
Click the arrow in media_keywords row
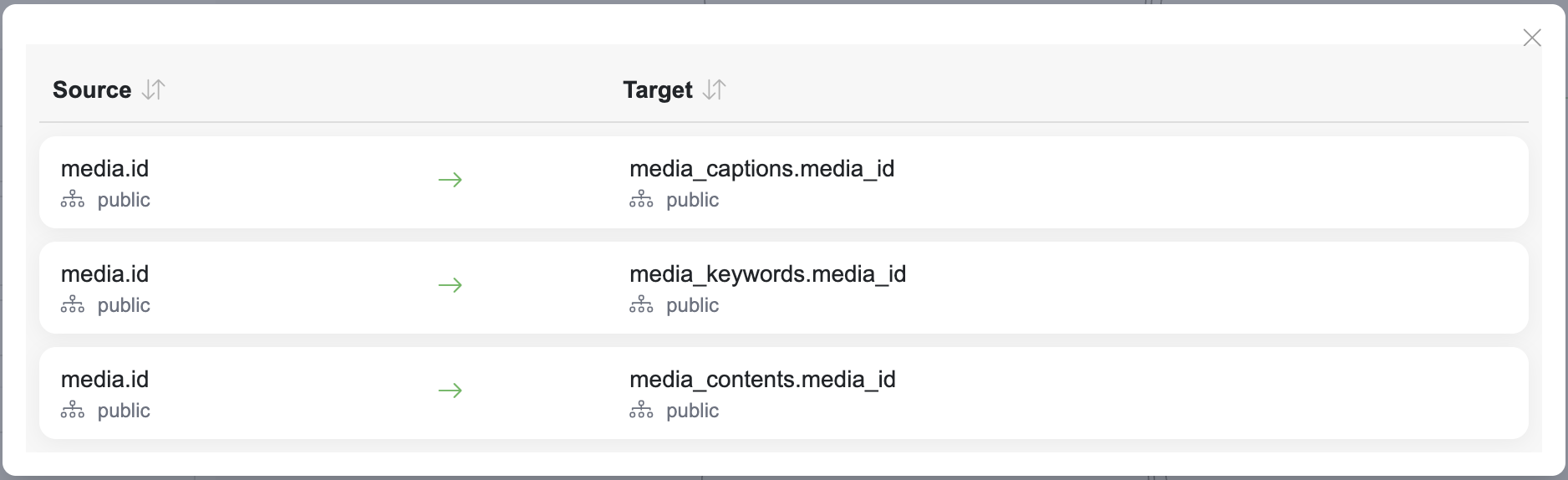[450, 285]
